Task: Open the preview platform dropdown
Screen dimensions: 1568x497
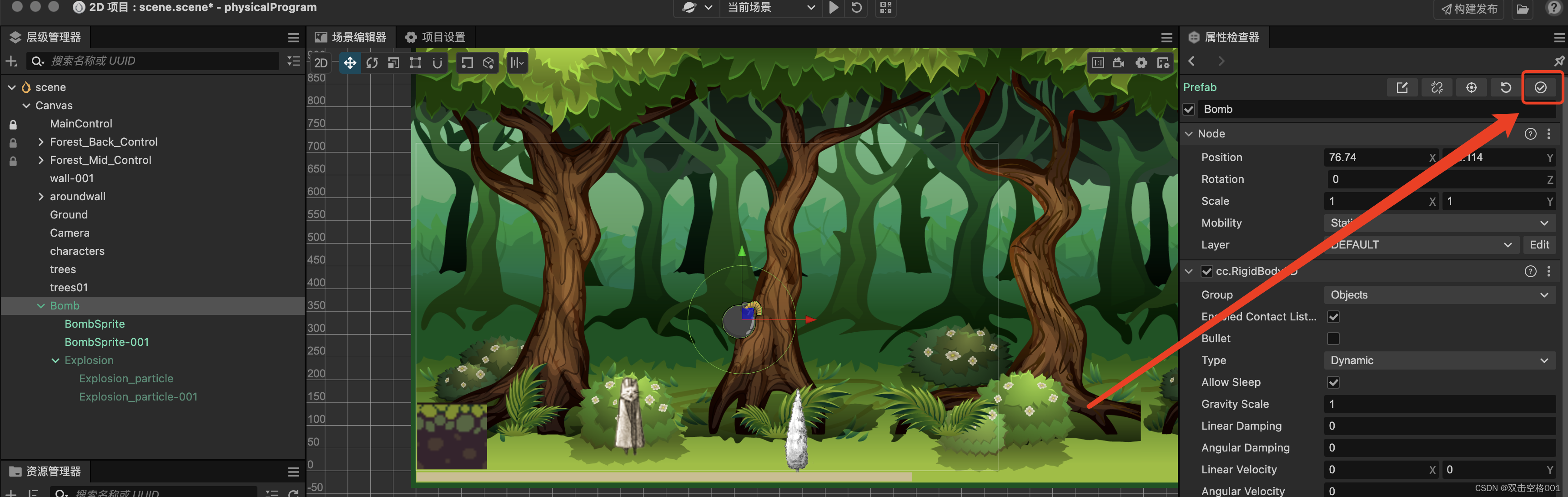Action: tap(697, 8)
